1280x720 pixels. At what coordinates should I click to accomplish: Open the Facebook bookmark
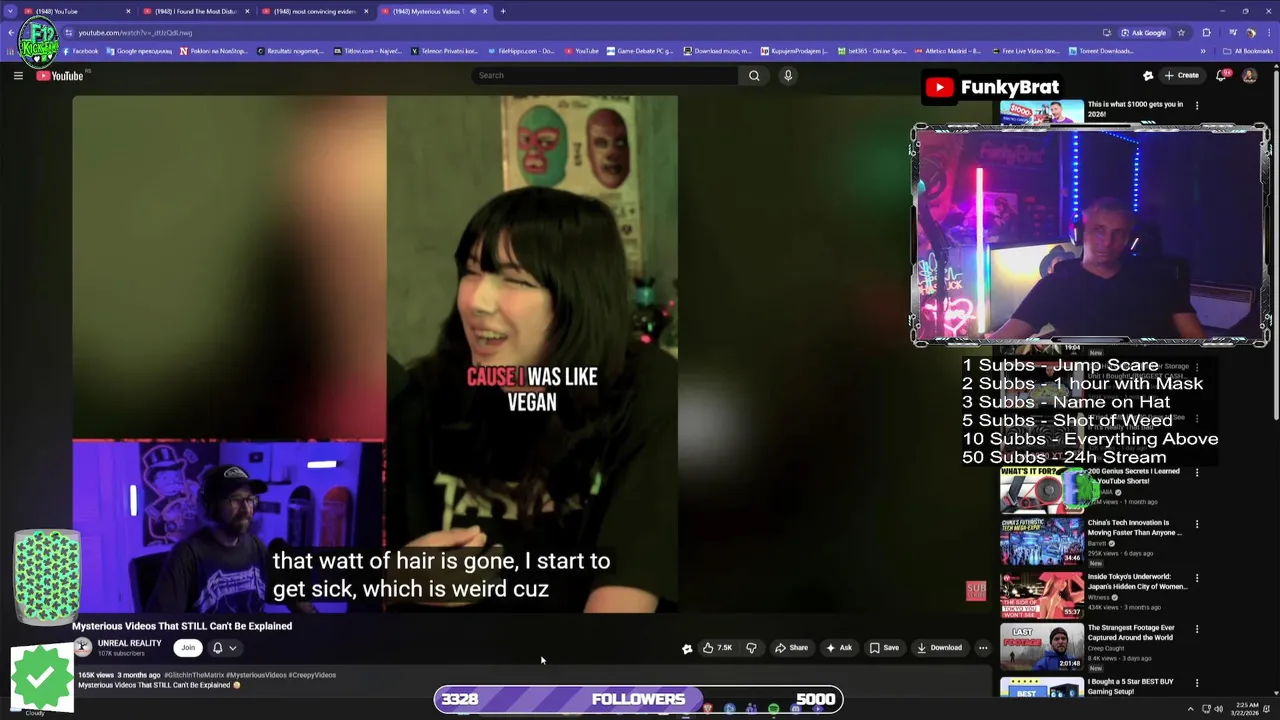pyautogui.click(x=79, y=51)
